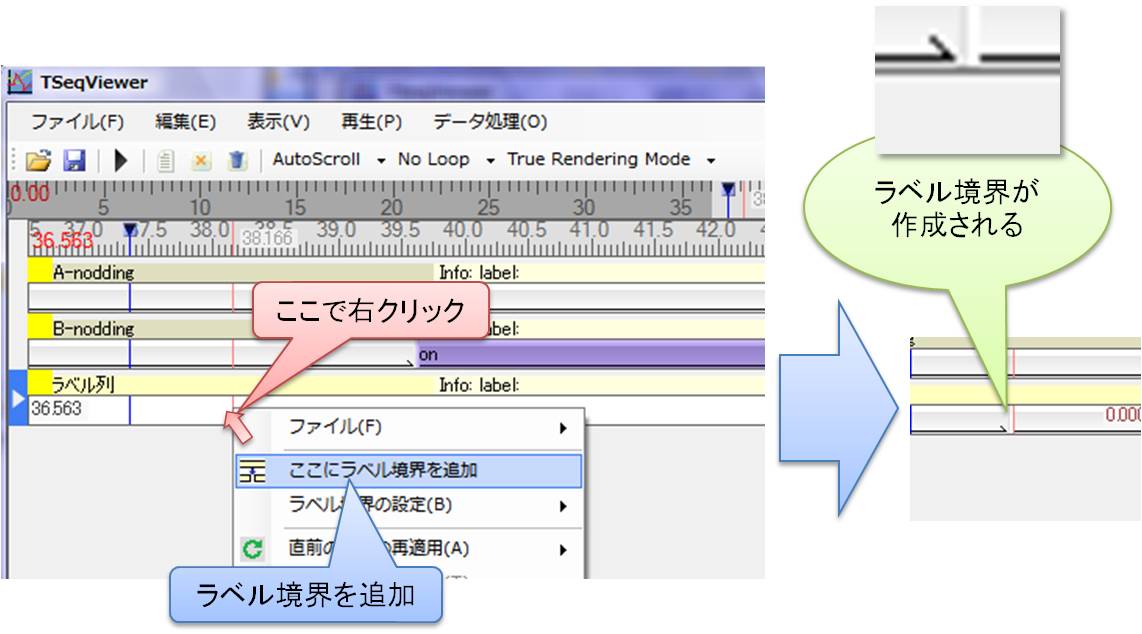The image size is (1142, 634).
Task: Click the blue cursor marker on detail ruler
Action: click(x=130, y=230)
